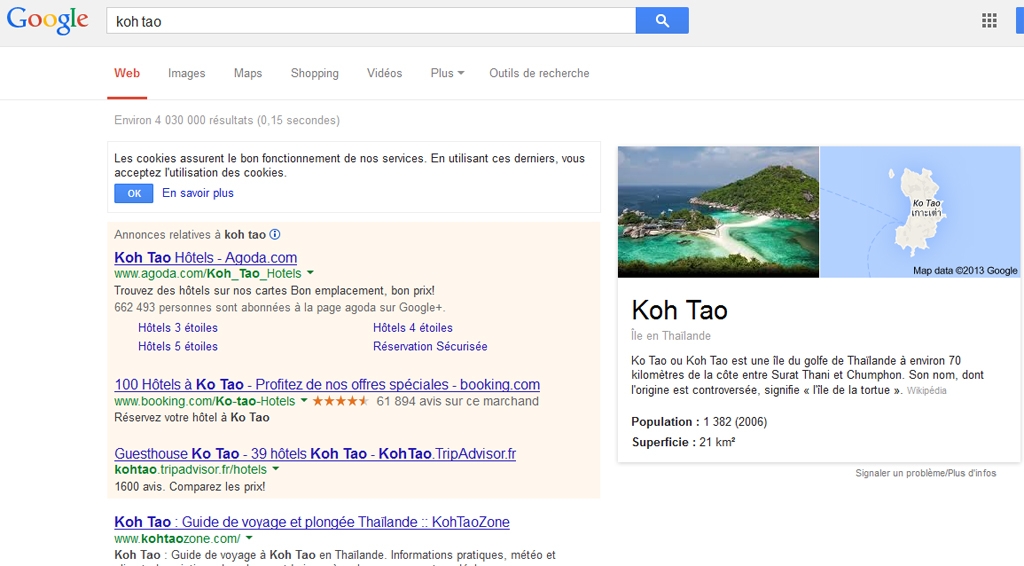
Task: Click the Hôtels 5 étoiles sitelink
Action: [178, 346]
